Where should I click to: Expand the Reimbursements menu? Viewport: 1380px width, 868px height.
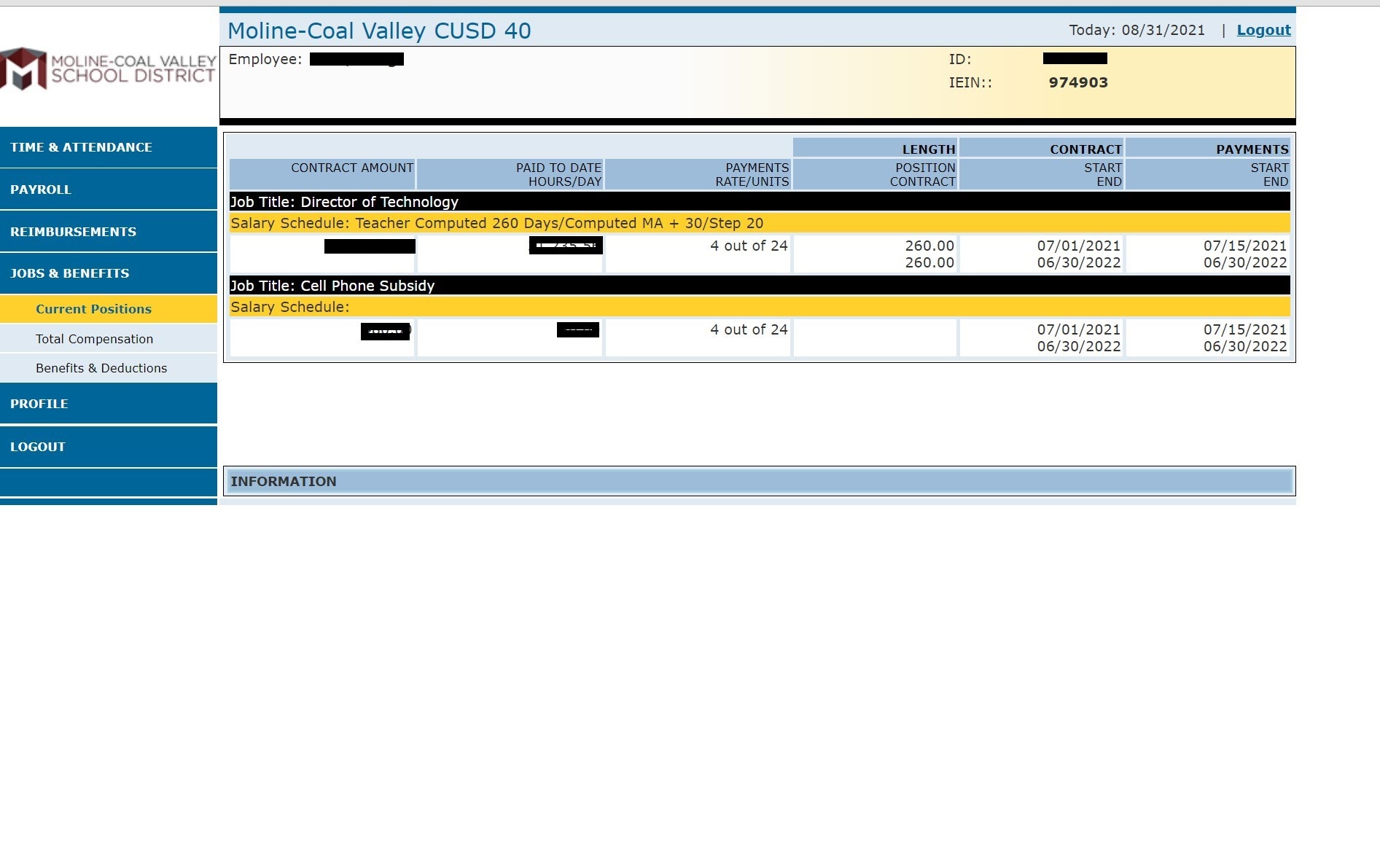point(73,232)
